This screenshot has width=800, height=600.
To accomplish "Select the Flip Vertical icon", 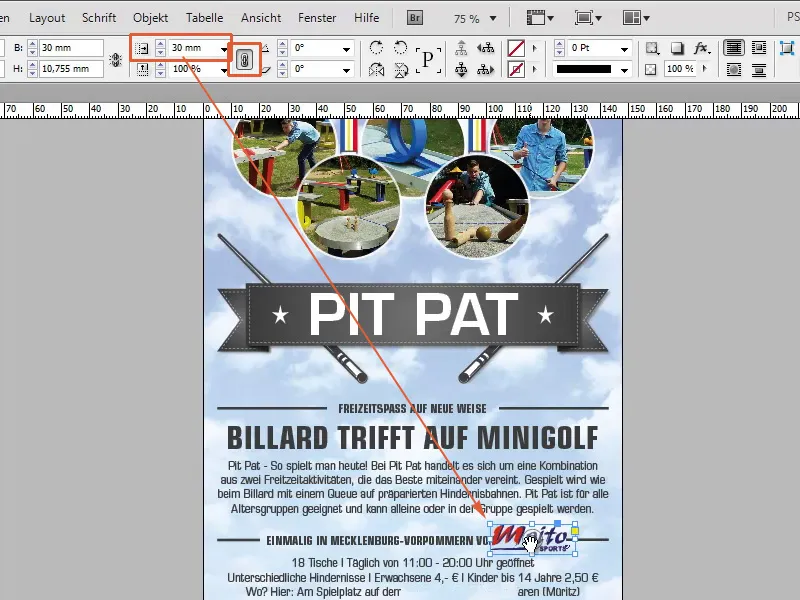I will click(402, 71).
